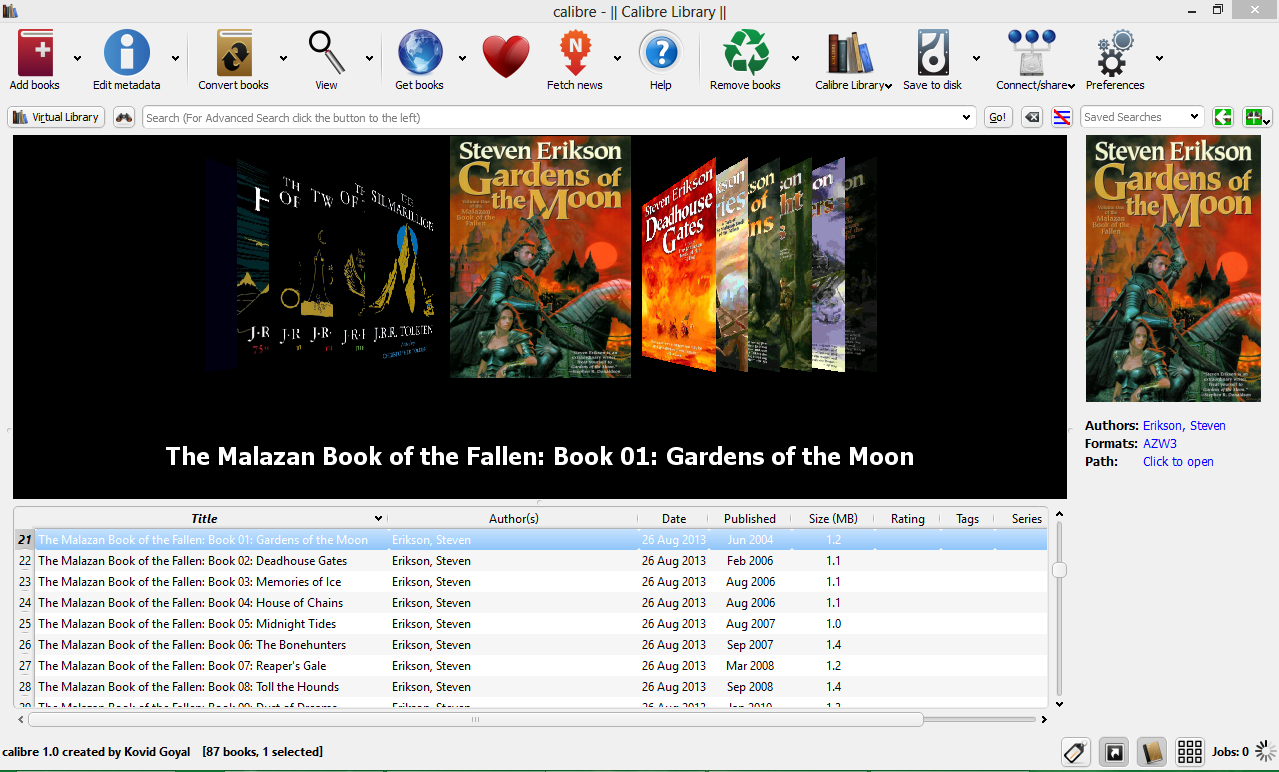Click the Get books globe icon
Screen dimensions: 1279x772
pos(419,53)
